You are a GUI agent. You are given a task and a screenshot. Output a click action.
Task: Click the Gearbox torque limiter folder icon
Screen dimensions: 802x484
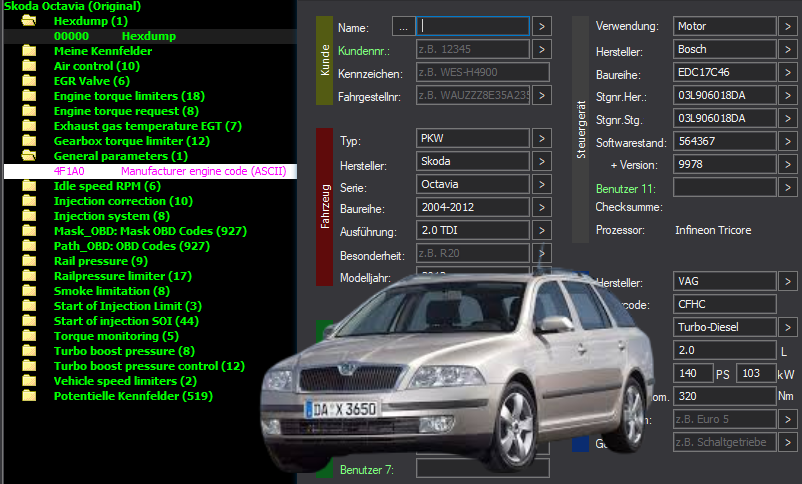point(29,141)
